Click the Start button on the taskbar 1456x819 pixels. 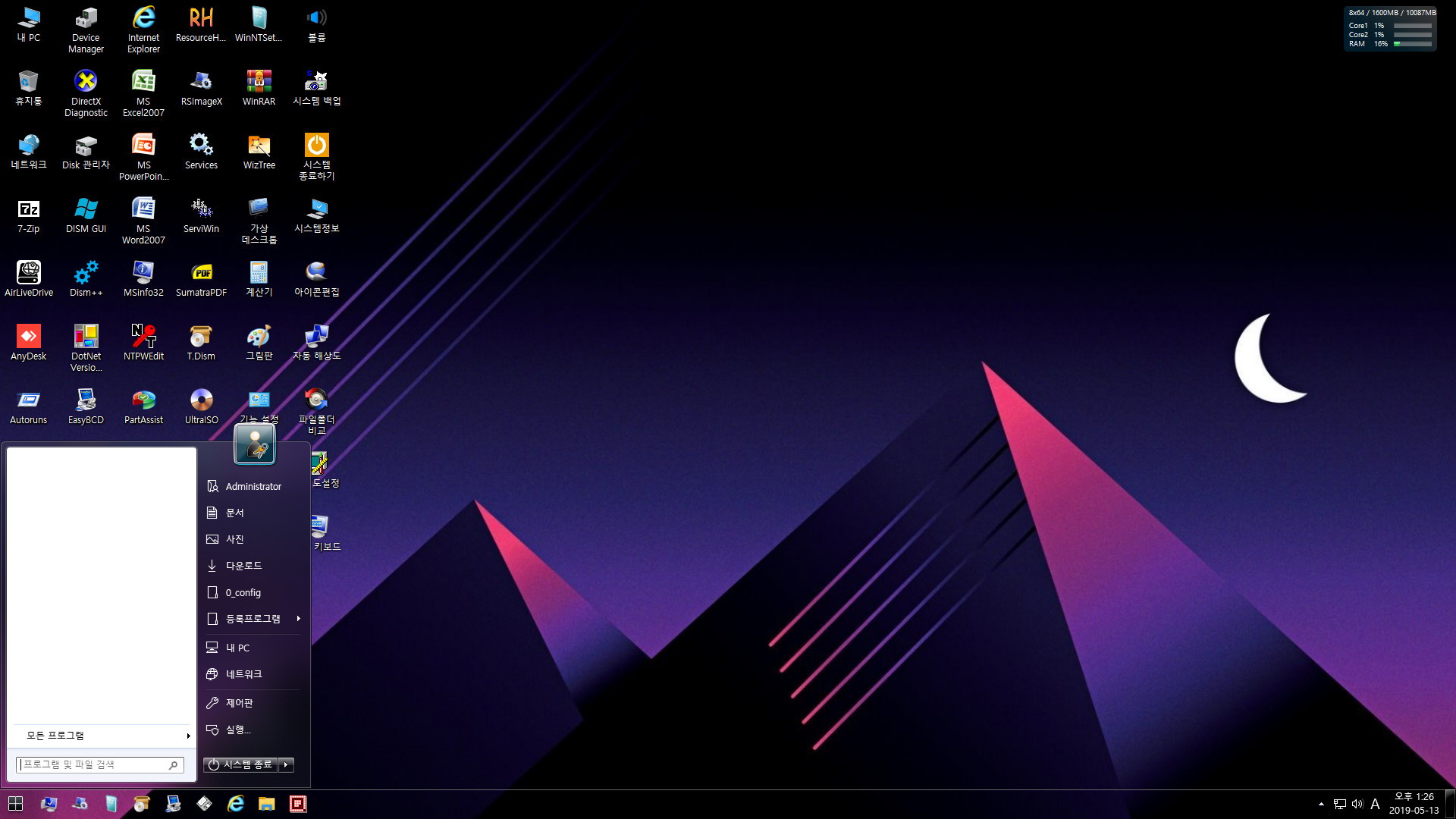pyautogui.click(x=15, y=804)
